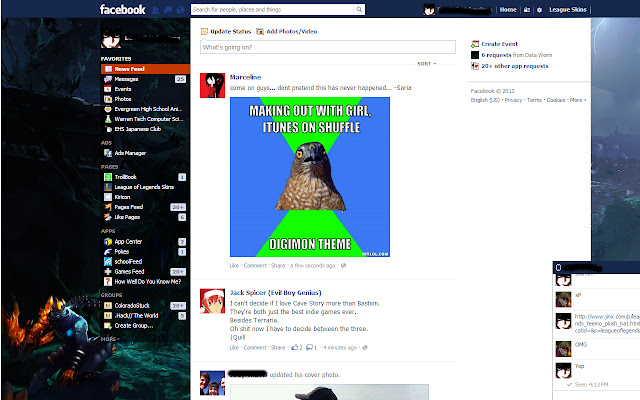Expand footer More dropdown

(x=578, y=100)
